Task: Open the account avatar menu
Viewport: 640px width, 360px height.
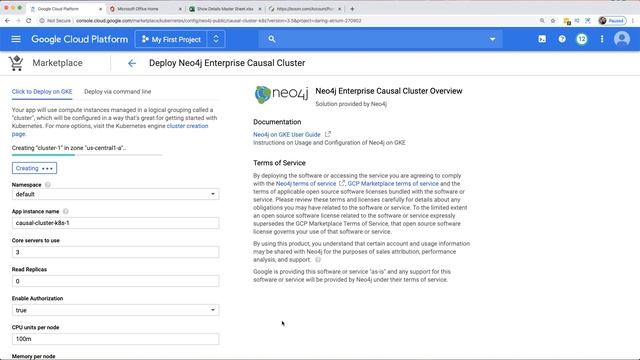Action: [622, 39]
